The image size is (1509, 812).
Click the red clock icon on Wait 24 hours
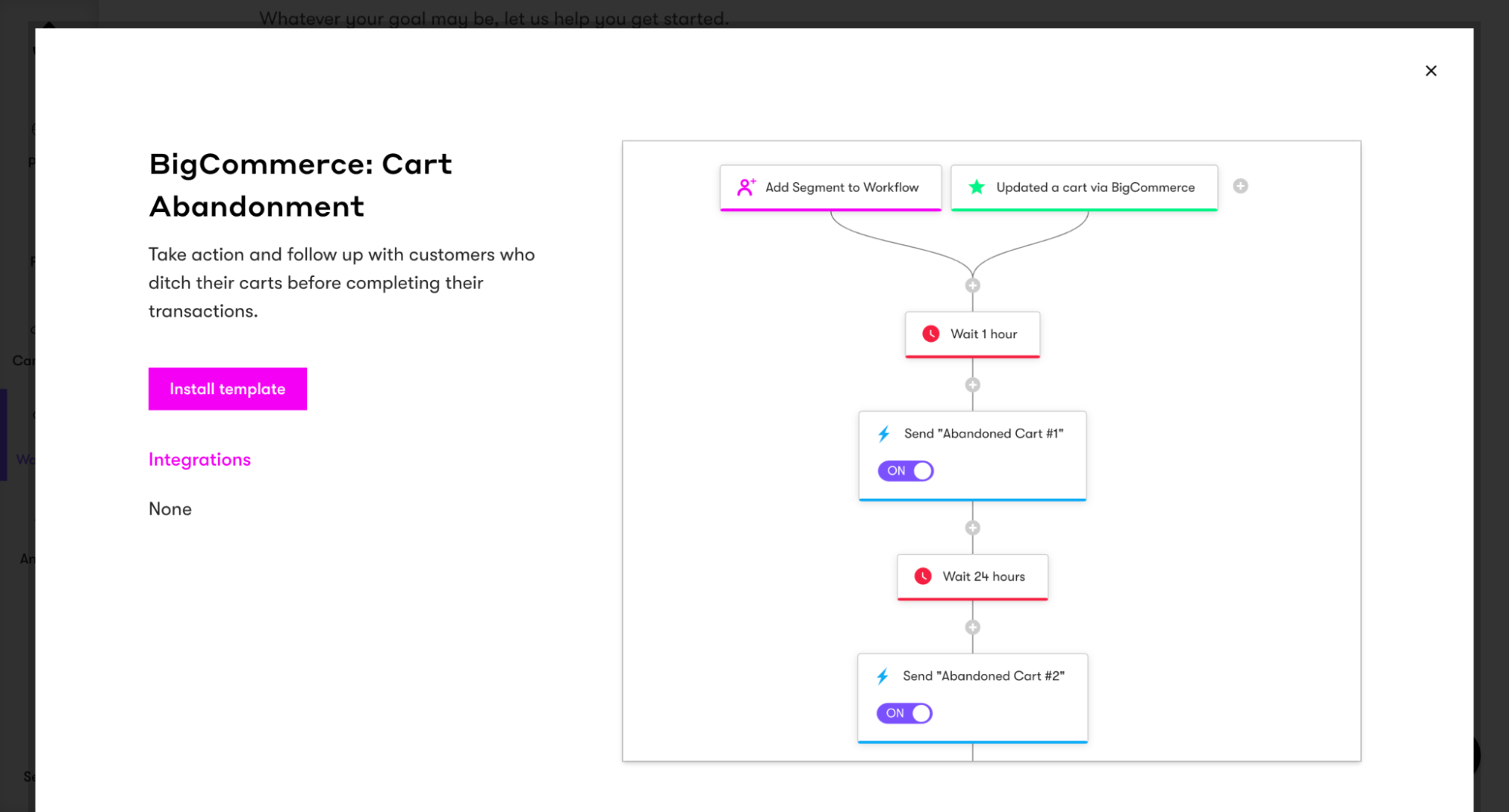922,577
